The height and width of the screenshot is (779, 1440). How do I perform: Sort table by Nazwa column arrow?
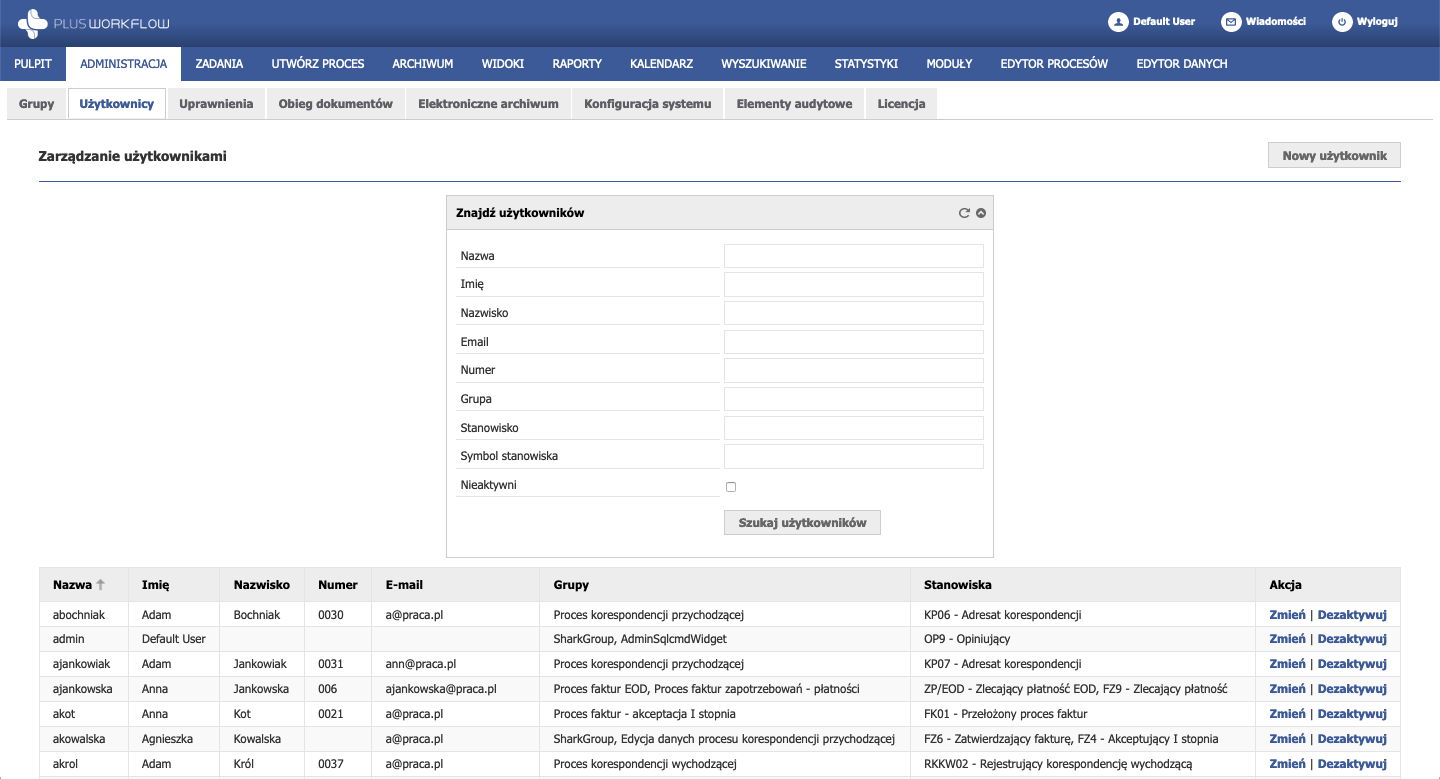point(100,585)
